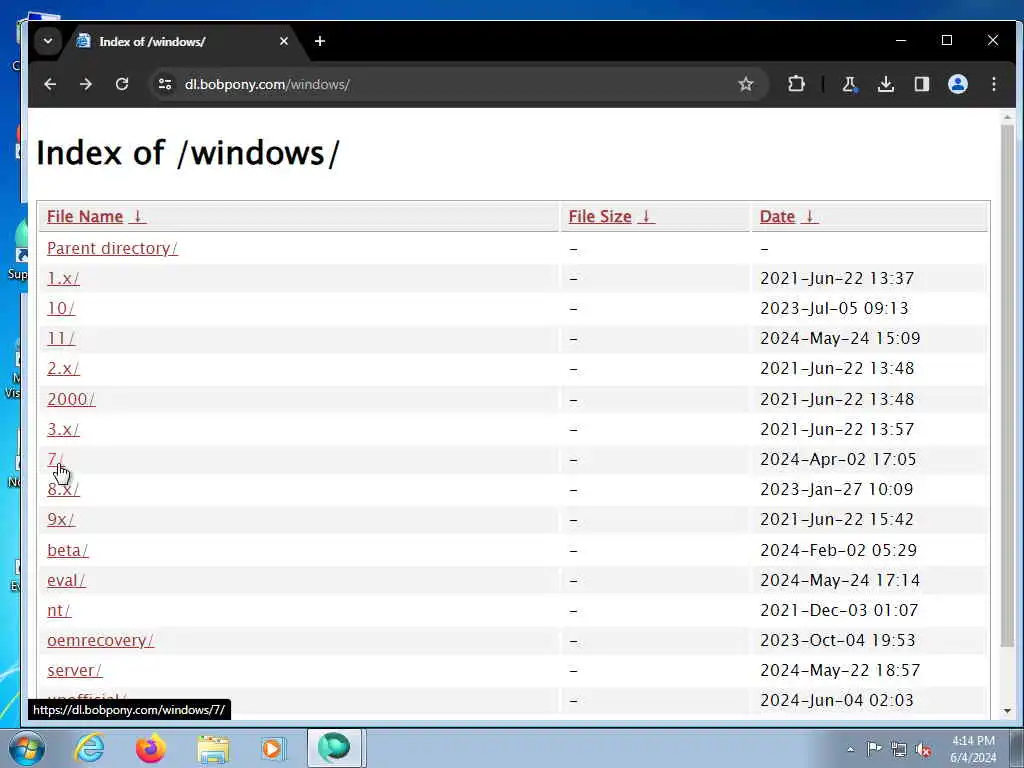Screen dimensions: 1024x768
Task: Open the muted volume tray icon
Action: [923, 750]
